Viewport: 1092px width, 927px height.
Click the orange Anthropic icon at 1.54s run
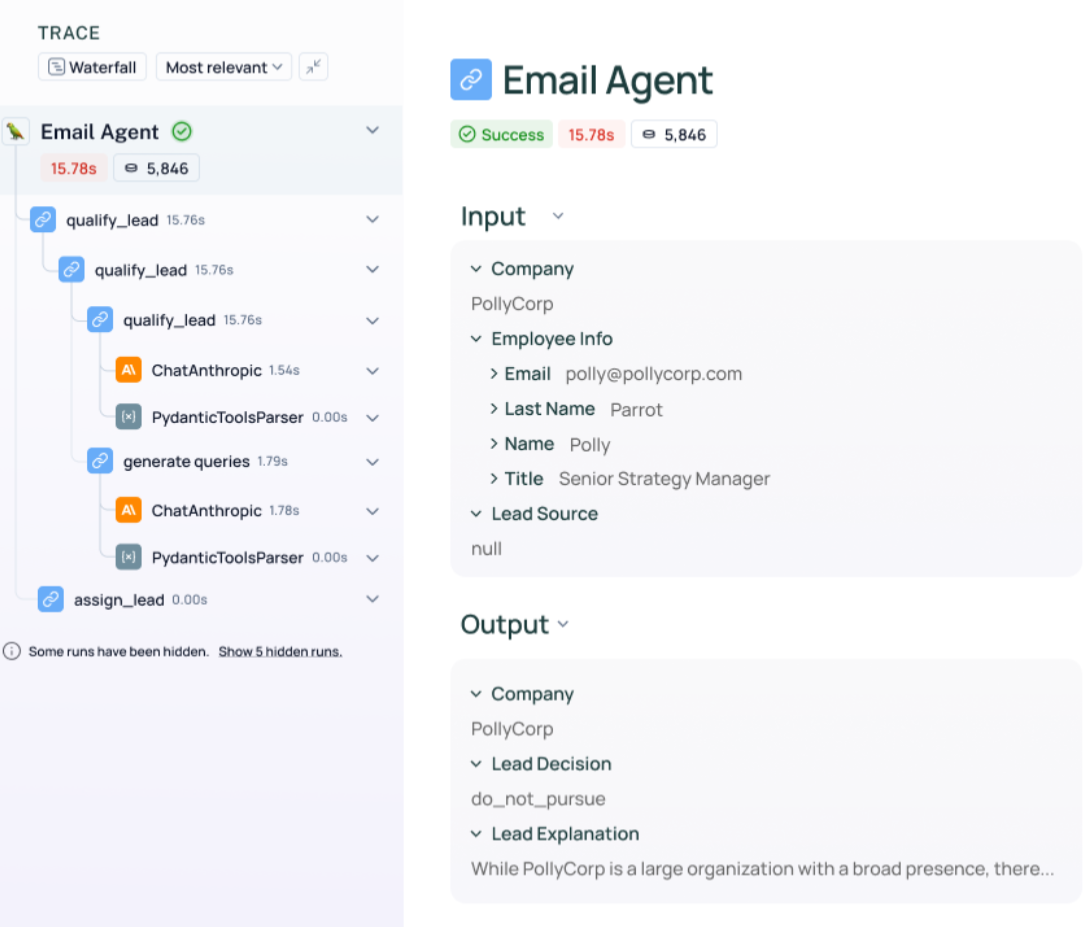tap(128, 370)
